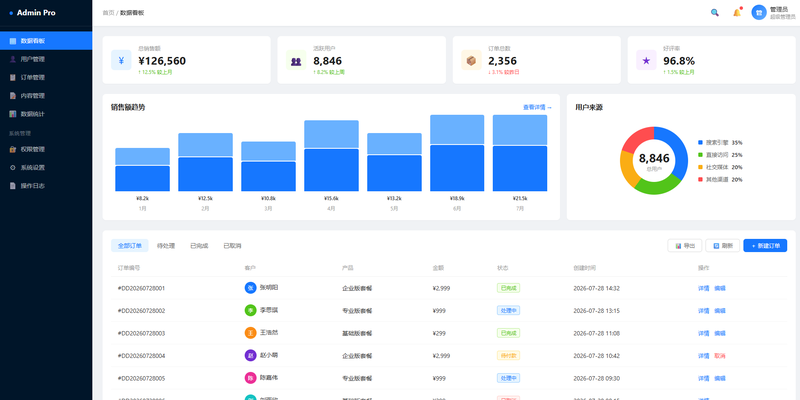Open the admin user avatar
This screenshot has width=800, height=400.
click(x=759, y=13)
